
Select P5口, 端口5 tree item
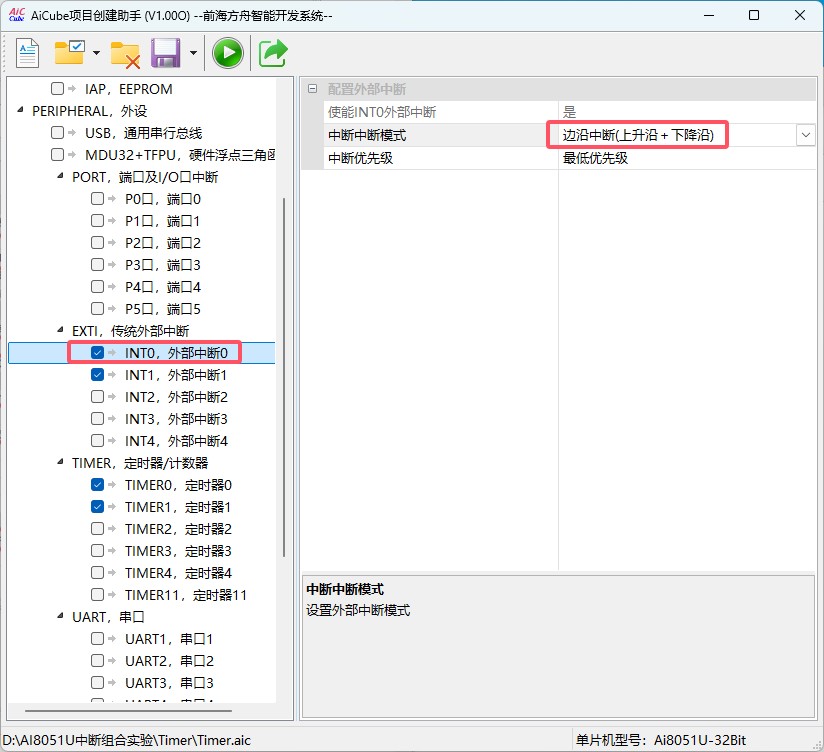click(163, 309)
